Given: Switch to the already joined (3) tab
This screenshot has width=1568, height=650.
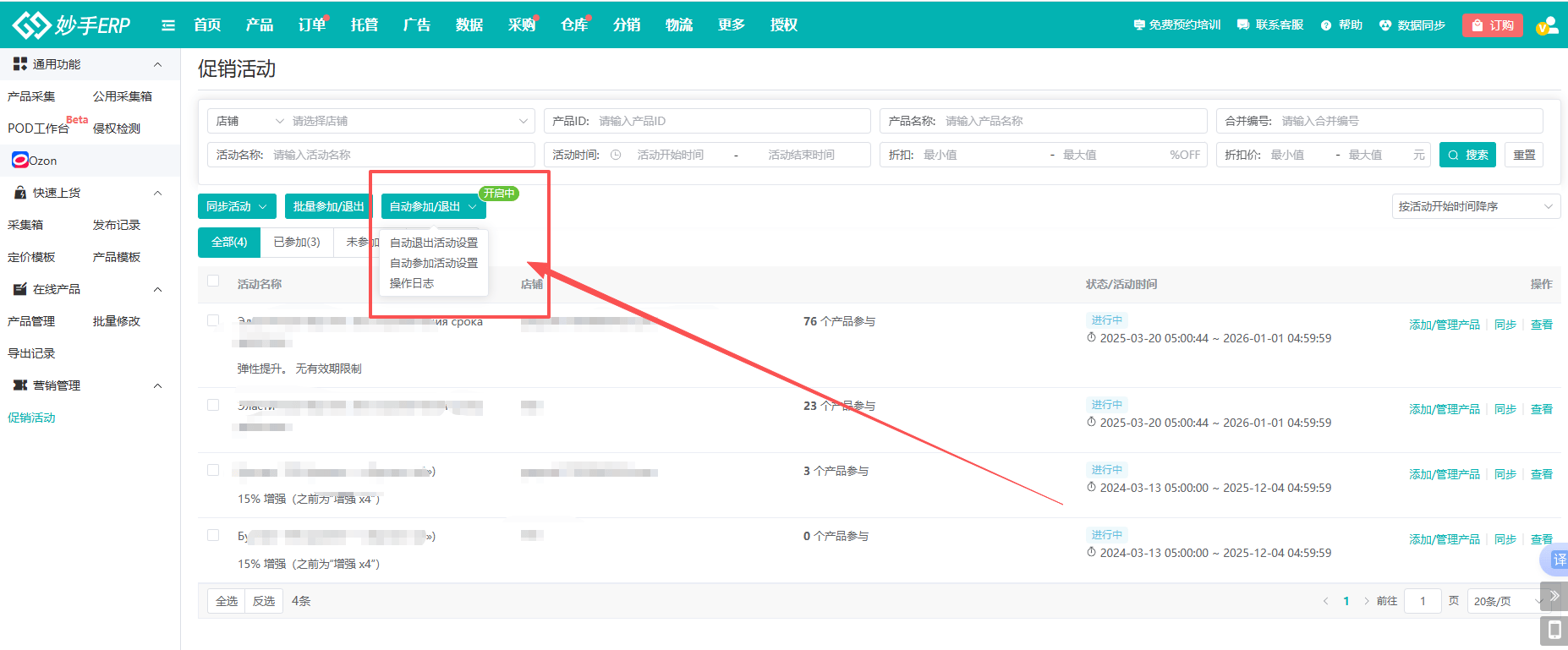Looking at the screenshot, I should [x=297, y=243].
